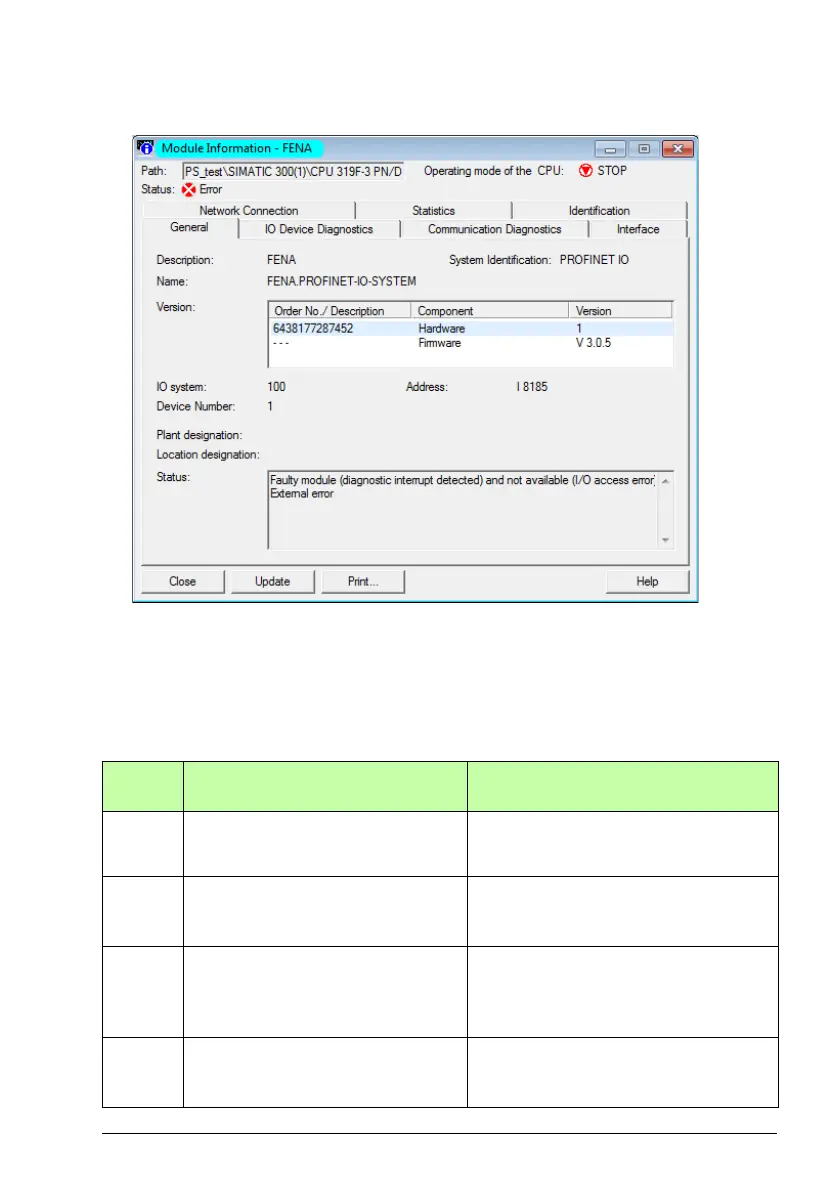Image resolution: width=840 pixels, height=1190 pixels.
Task: Click the I 8185 address value
Action: [x=532, y=387]
